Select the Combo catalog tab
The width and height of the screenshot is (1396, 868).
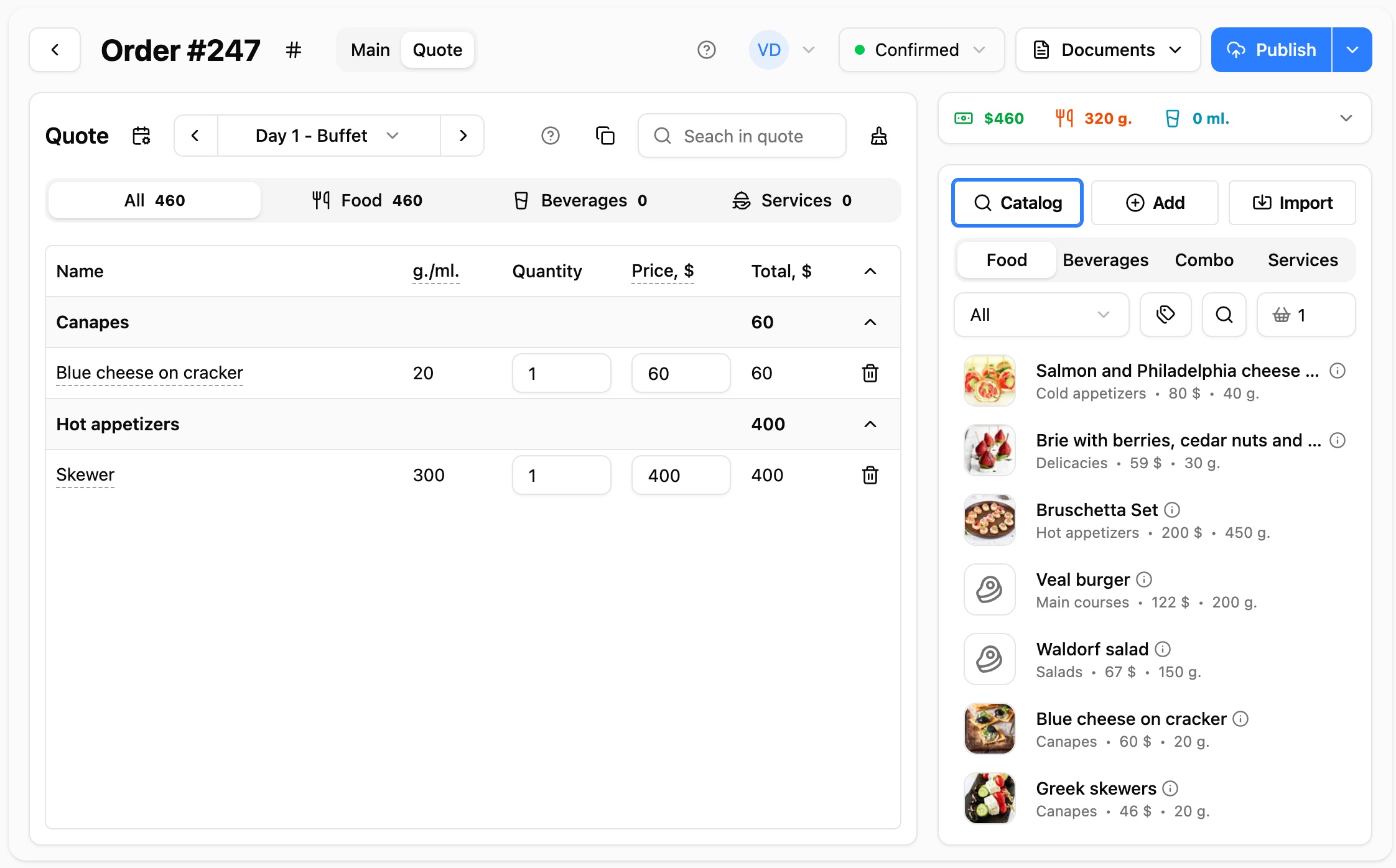1204,260
